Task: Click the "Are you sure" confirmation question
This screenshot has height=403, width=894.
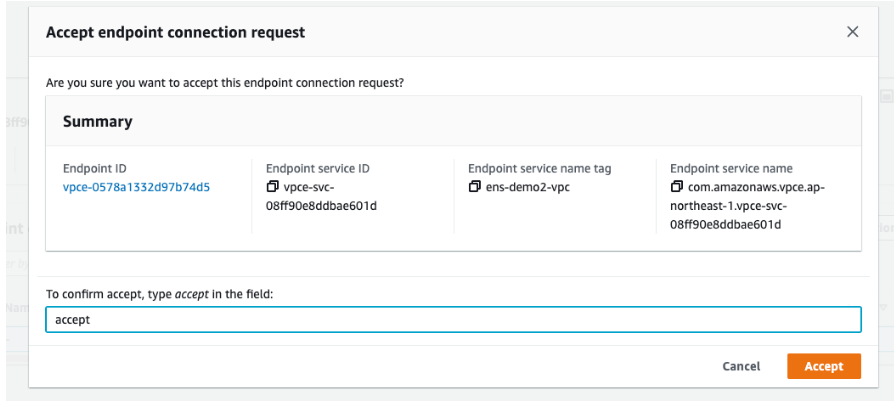Action: point(225,82)
